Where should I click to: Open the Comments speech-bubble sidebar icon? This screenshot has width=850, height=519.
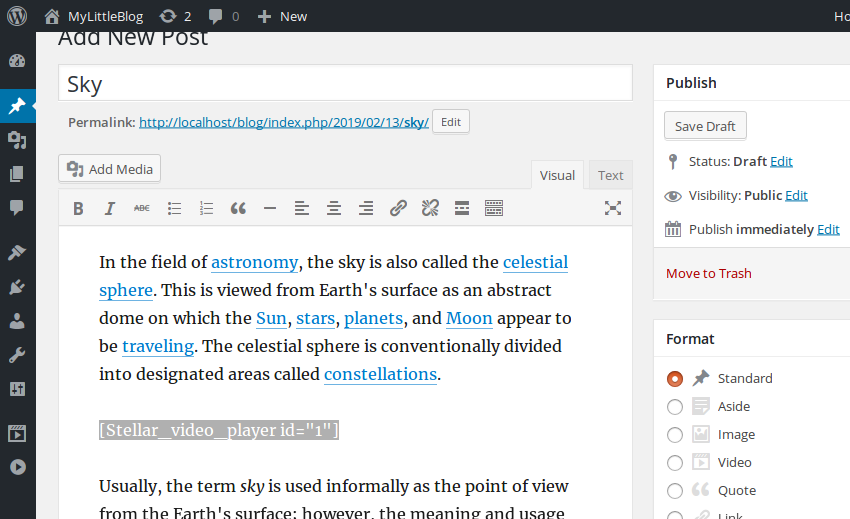click(x=17, y=207)
